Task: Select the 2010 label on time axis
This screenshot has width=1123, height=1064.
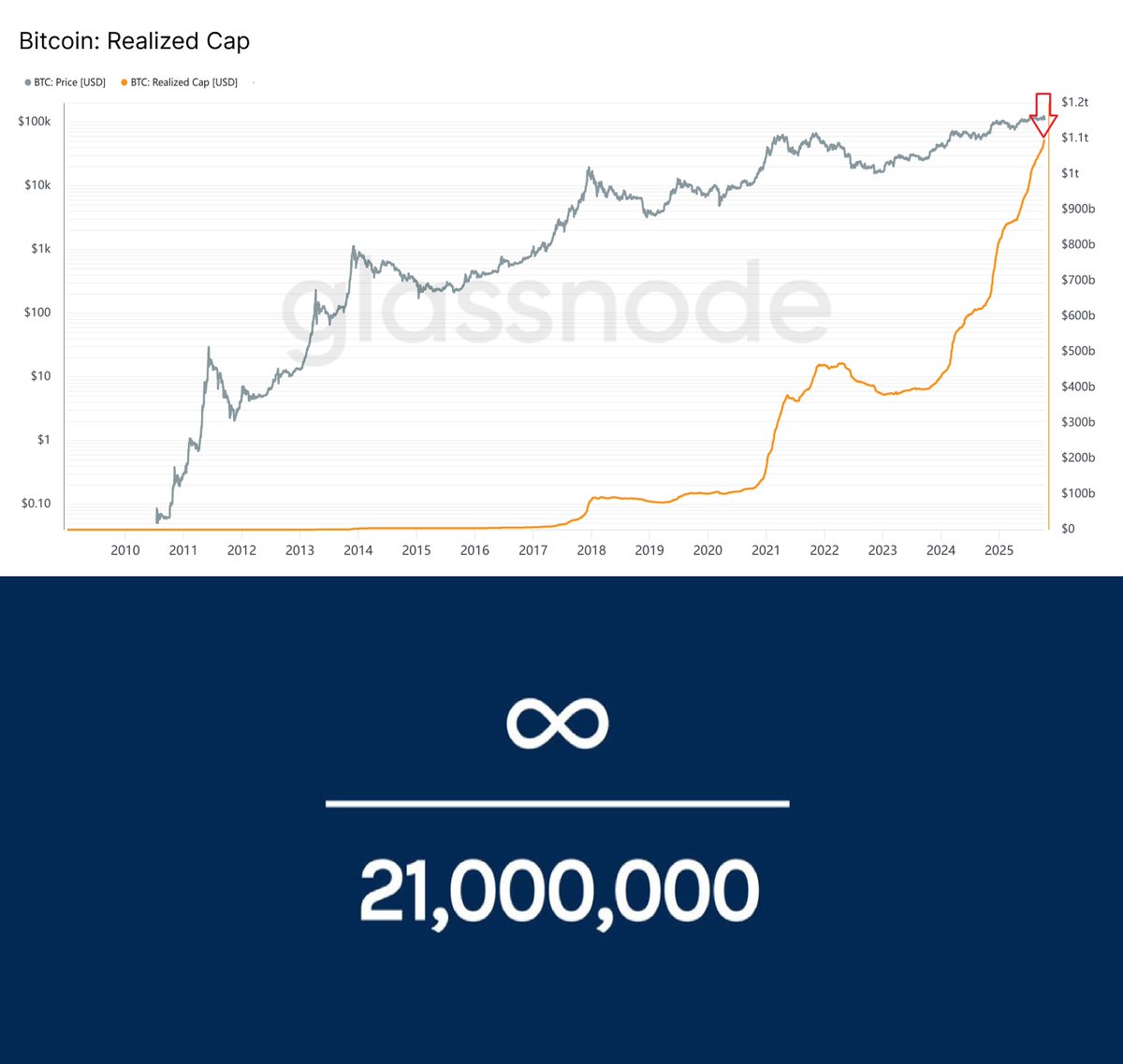Action: [x=125, y=550]
